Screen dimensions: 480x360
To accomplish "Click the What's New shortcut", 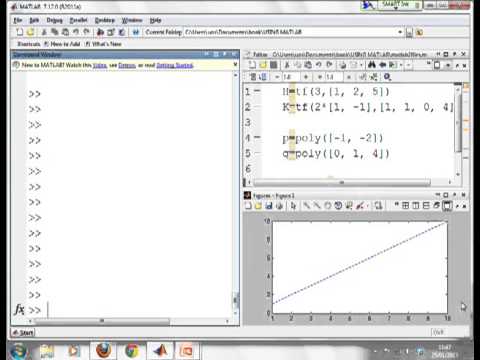I will (x=104, y=44).
